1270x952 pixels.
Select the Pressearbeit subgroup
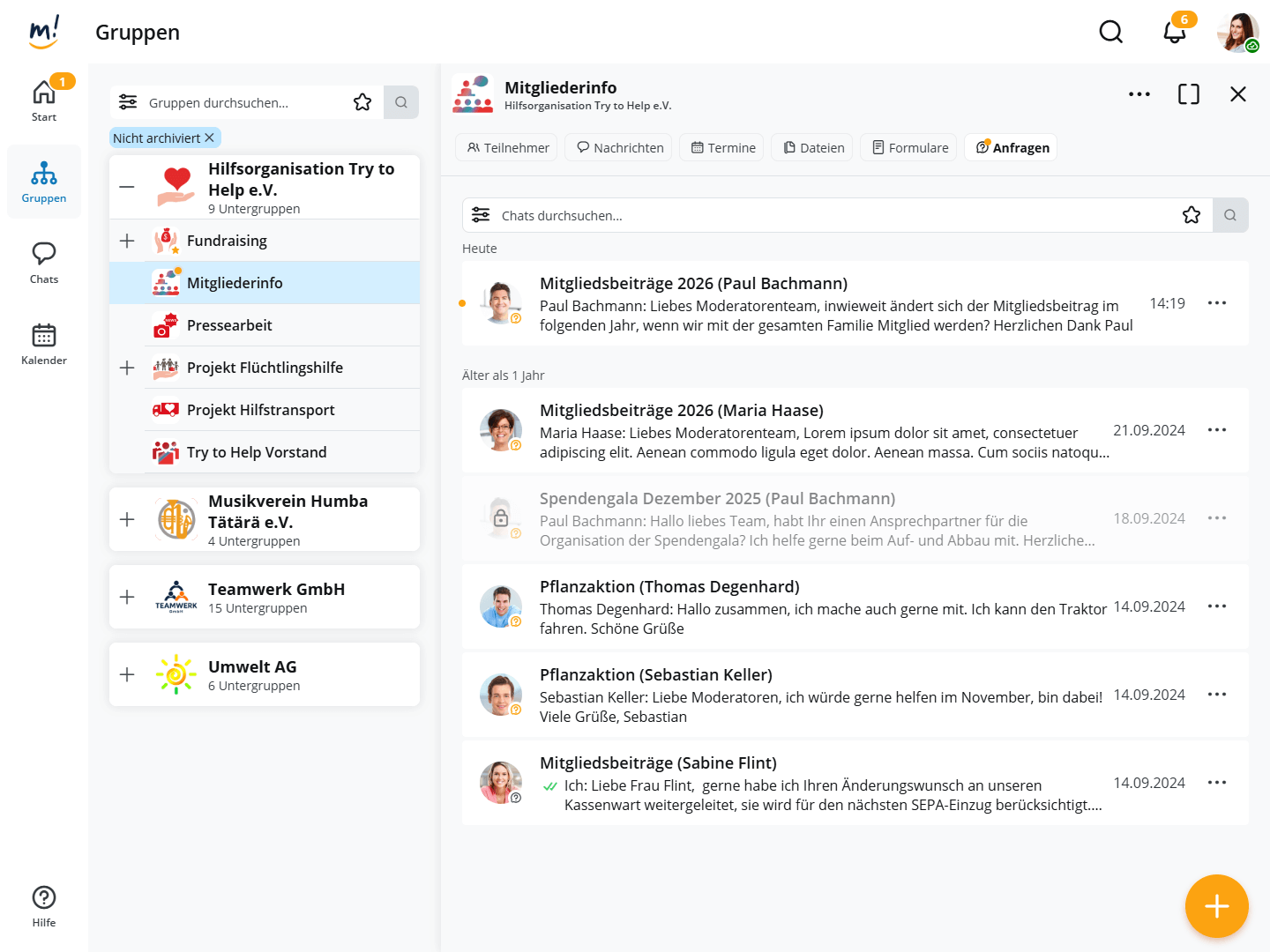(x=229, y=325)
